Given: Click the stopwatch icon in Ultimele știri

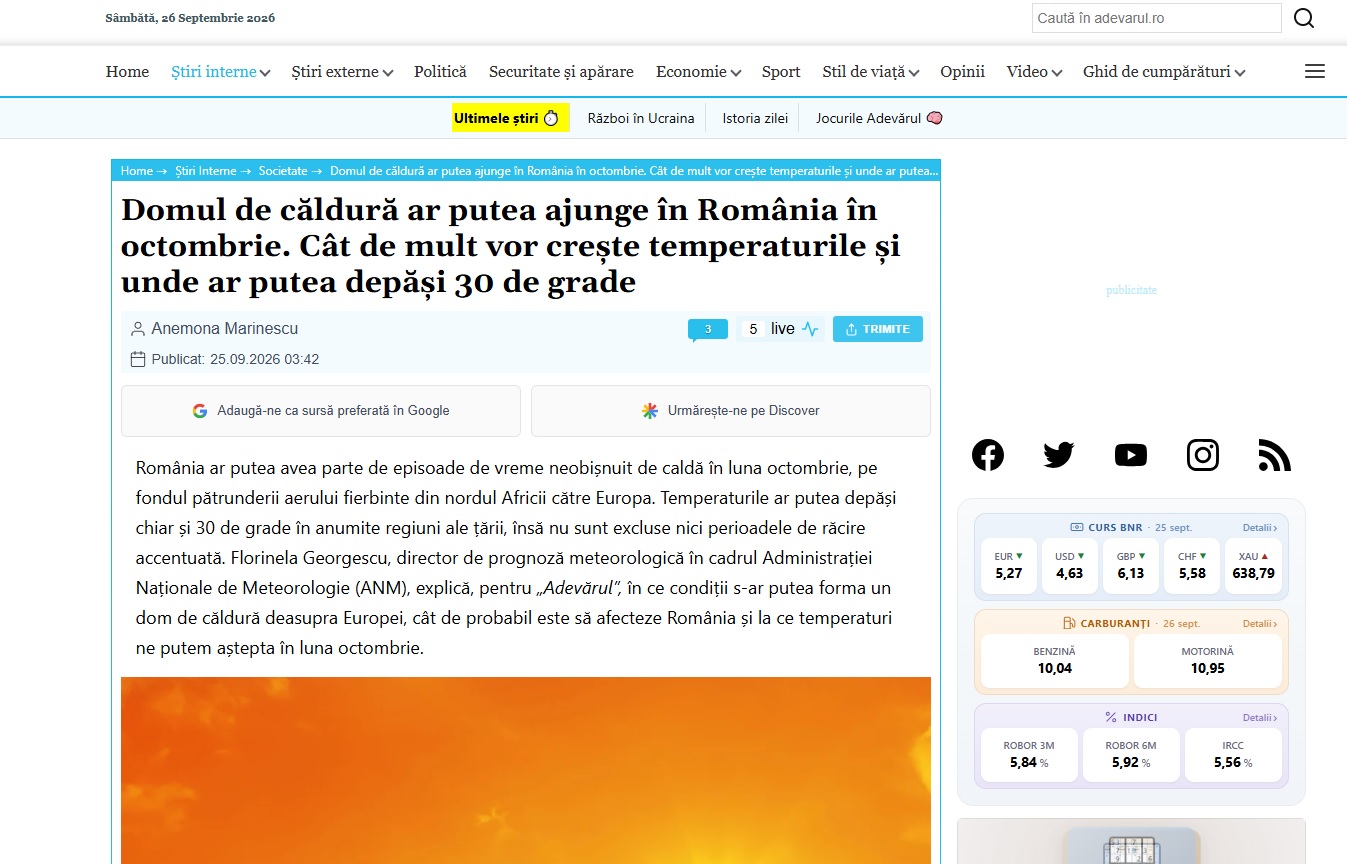Looking at the screenshot, I should [x=551, y=118].
